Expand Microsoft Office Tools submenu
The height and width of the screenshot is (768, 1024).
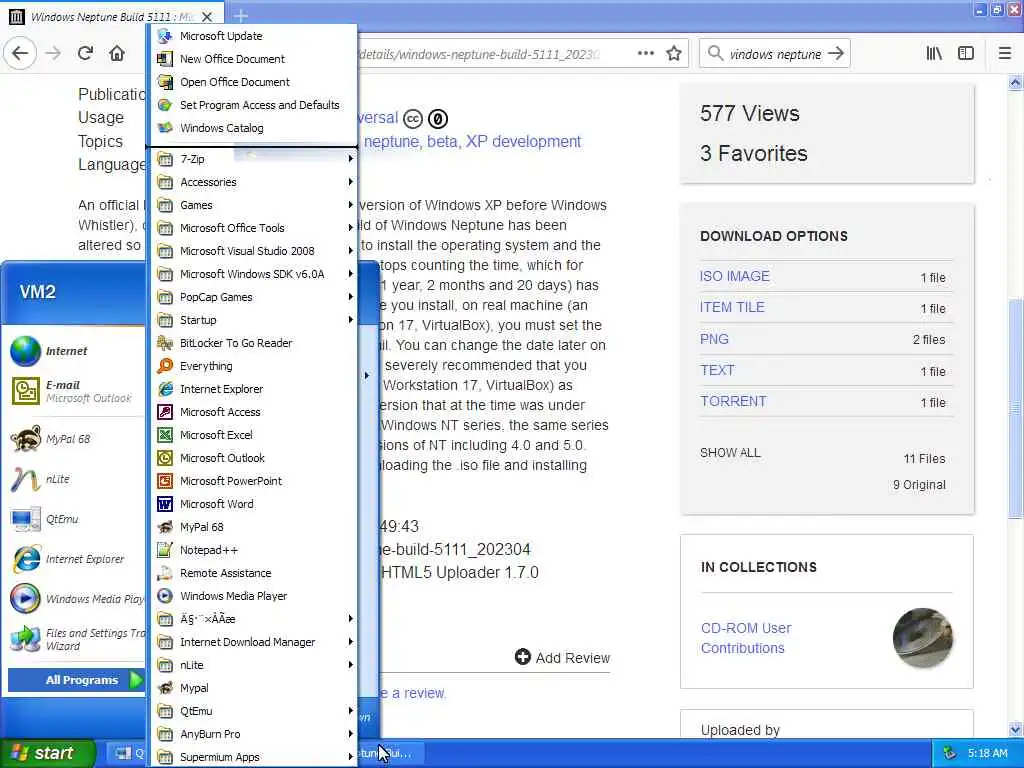point(253,228)
